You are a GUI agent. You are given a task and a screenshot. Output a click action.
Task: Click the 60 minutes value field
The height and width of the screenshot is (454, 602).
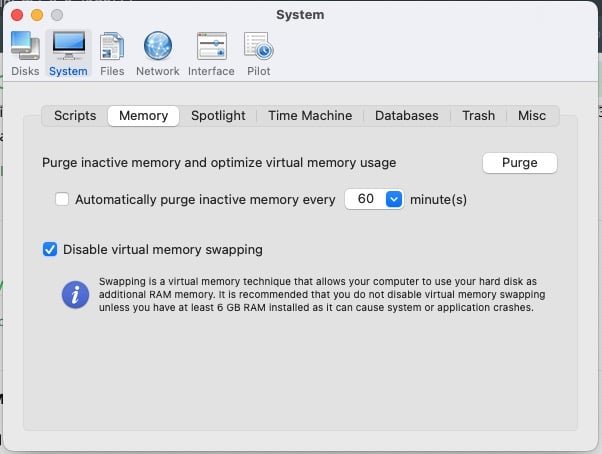coord(374,199)
